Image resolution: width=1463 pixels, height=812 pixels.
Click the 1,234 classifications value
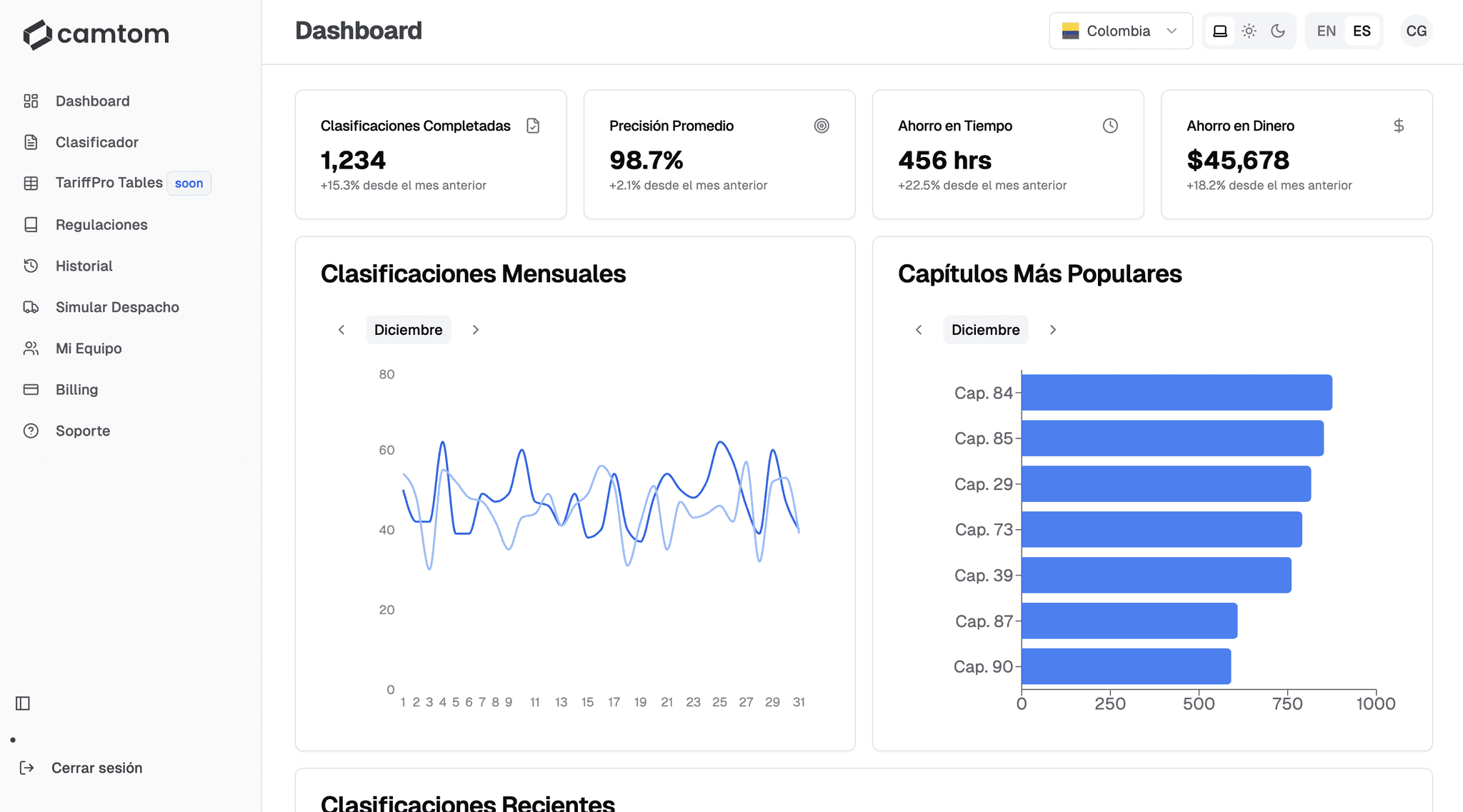pyautogui.click(x=353, y=160)
